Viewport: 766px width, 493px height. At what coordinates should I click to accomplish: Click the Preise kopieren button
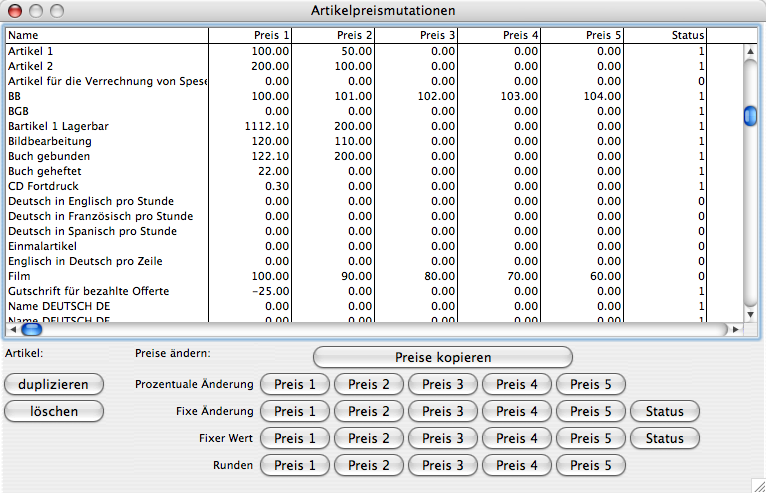point(442,357)
